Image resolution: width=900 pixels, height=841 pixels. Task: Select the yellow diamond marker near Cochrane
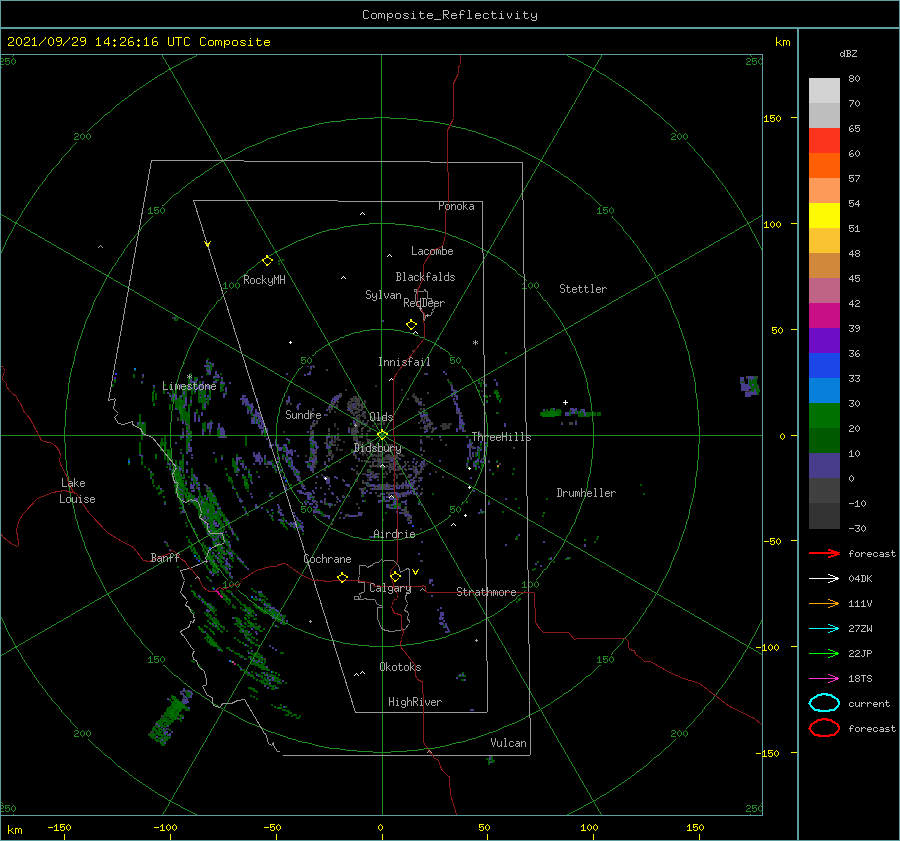coord(343,578)
